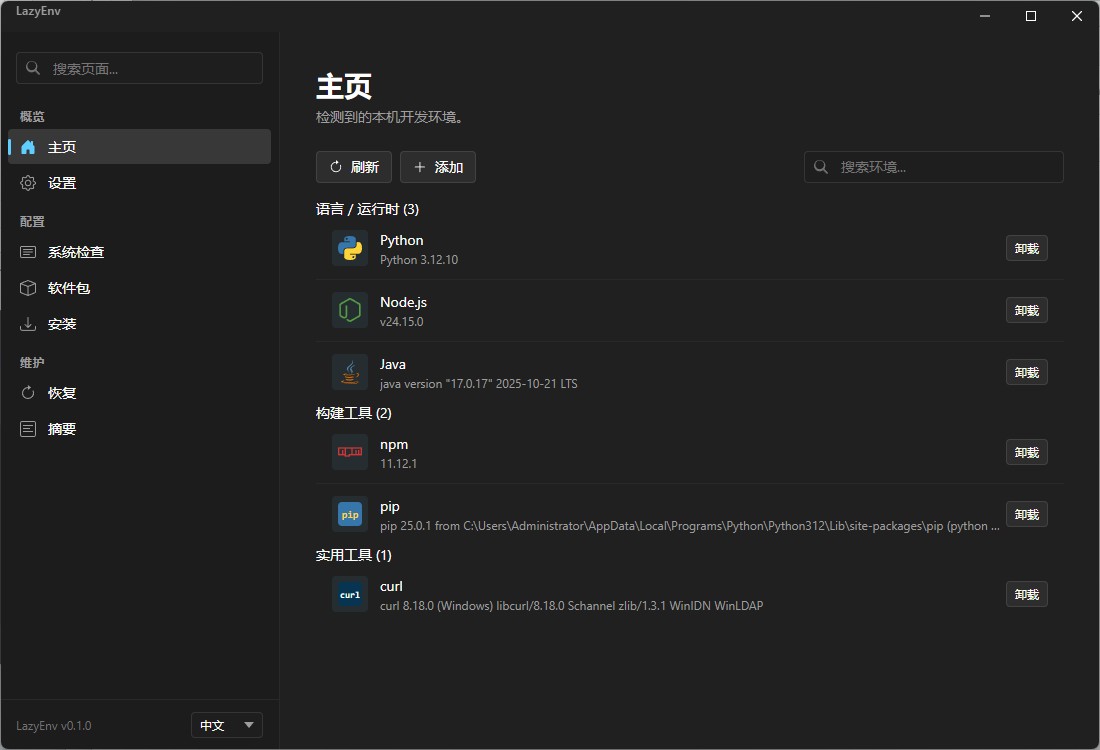Screen dimensions: 1100x750
Task: Open the 摘要 page
Action: [x=139, y=429]
